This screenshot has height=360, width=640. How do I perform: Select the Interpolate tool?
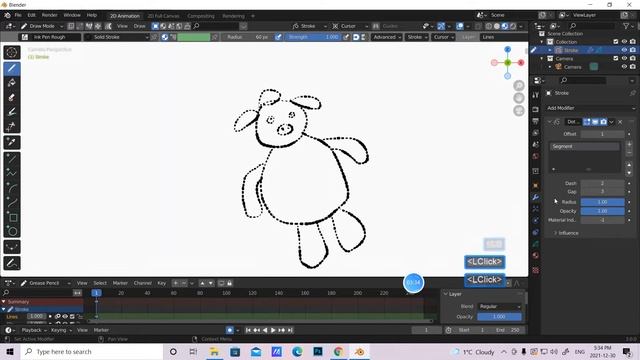[12, 247]
